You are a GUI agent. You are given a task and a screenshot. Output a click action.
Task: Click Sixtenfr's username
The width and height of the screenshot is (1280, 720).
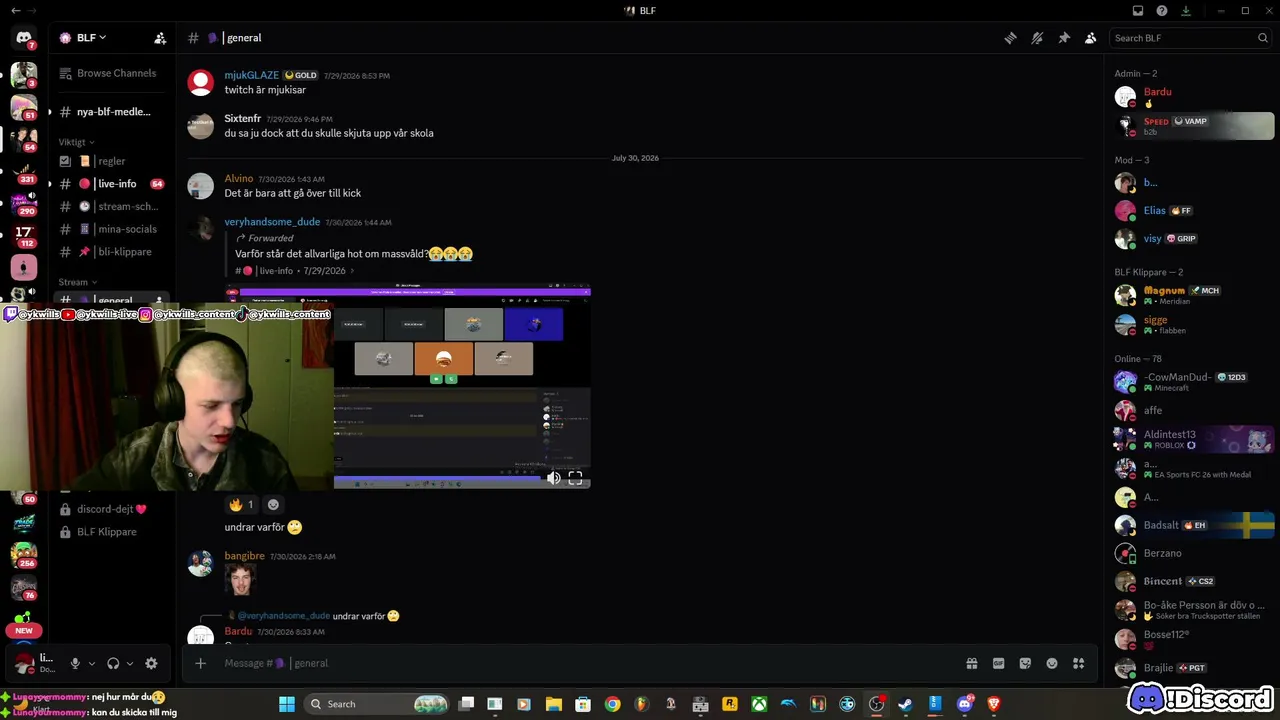point(243,118)
